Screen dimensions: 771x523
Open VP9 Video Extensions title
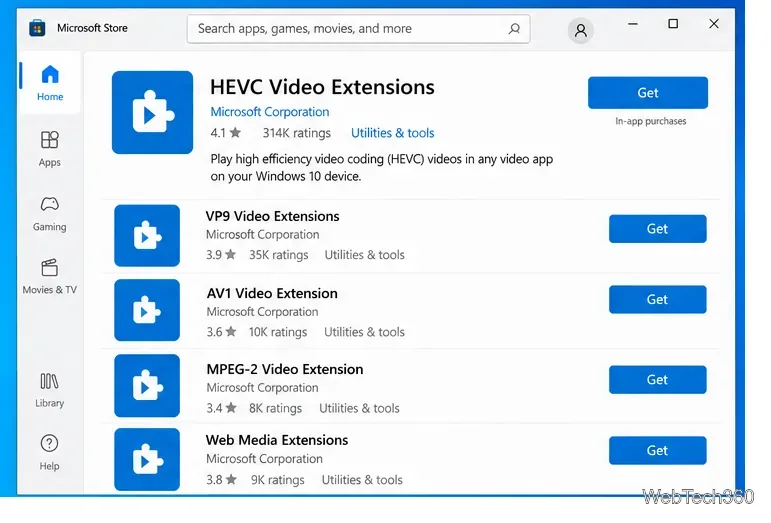click(x=272, y=216)
